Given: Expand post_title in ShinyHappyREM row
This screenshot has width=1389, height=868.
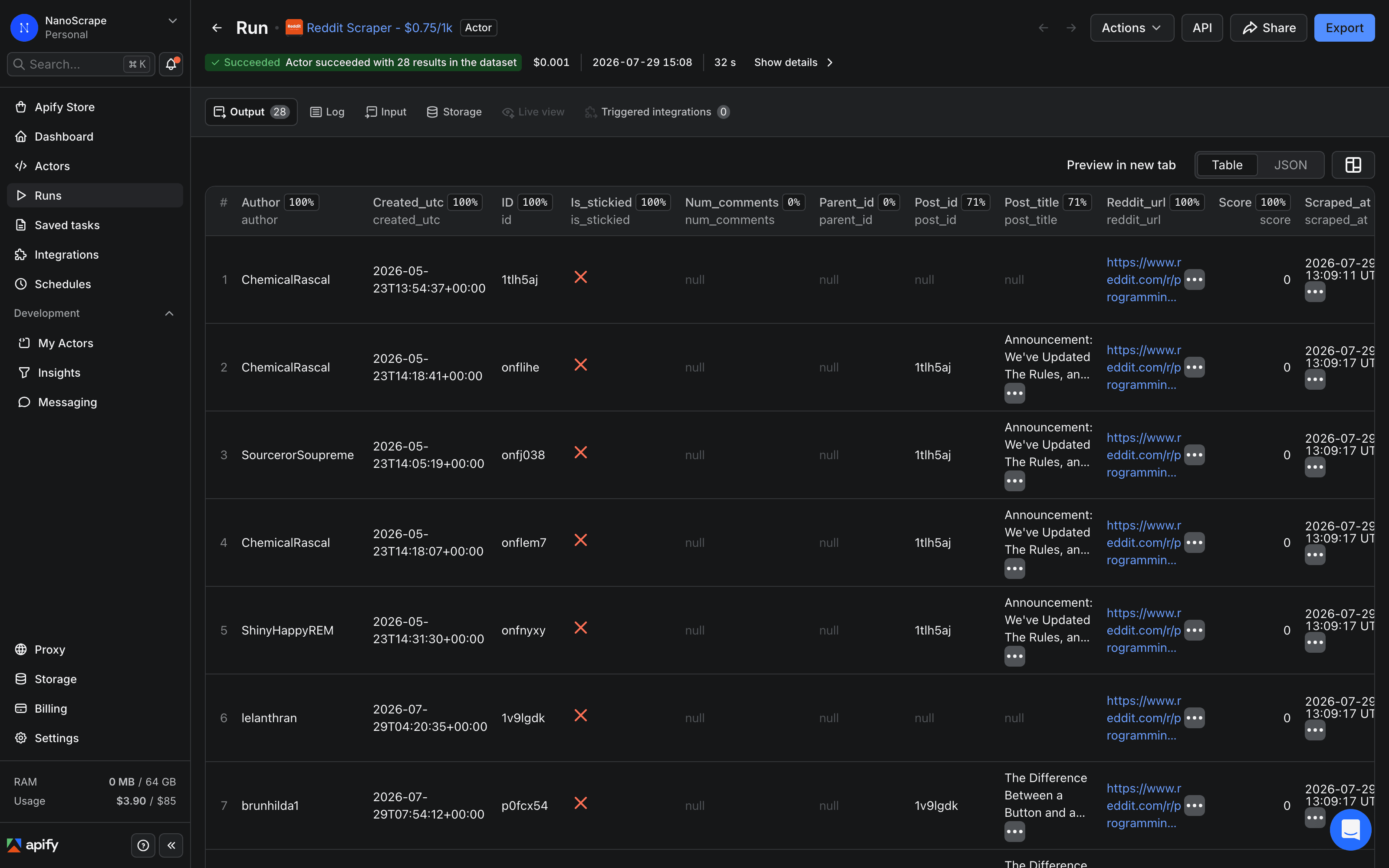Looking at the screenshot, I should pos(1014,657).
